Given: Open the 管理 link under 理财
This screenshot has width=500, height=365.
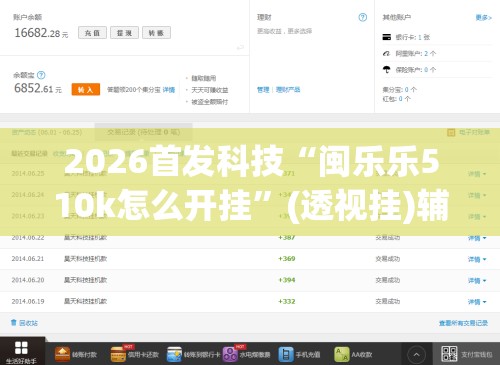Looking at the screenshot, I should click(x=263, y=90).
